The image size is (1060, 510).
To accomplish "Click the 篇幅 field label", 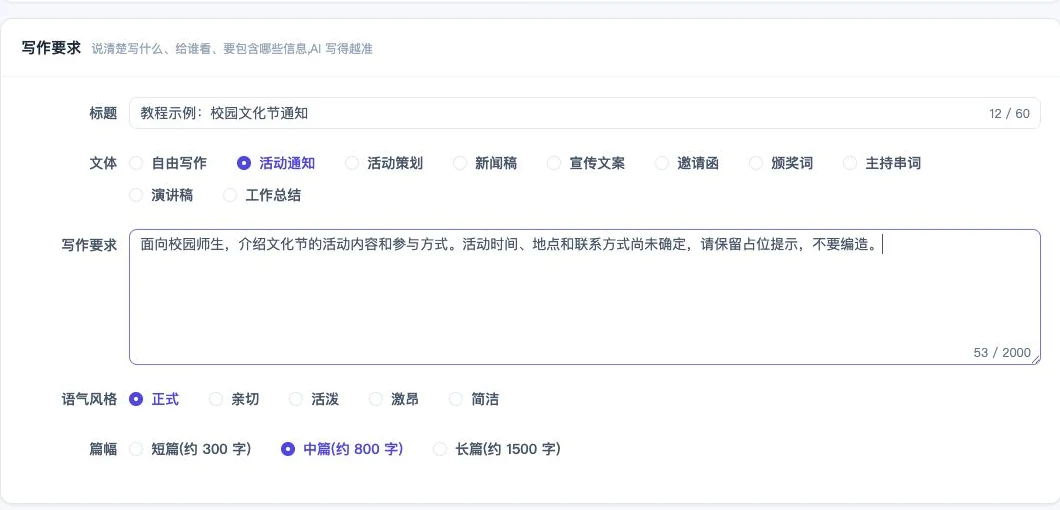I will pos(103,449).
